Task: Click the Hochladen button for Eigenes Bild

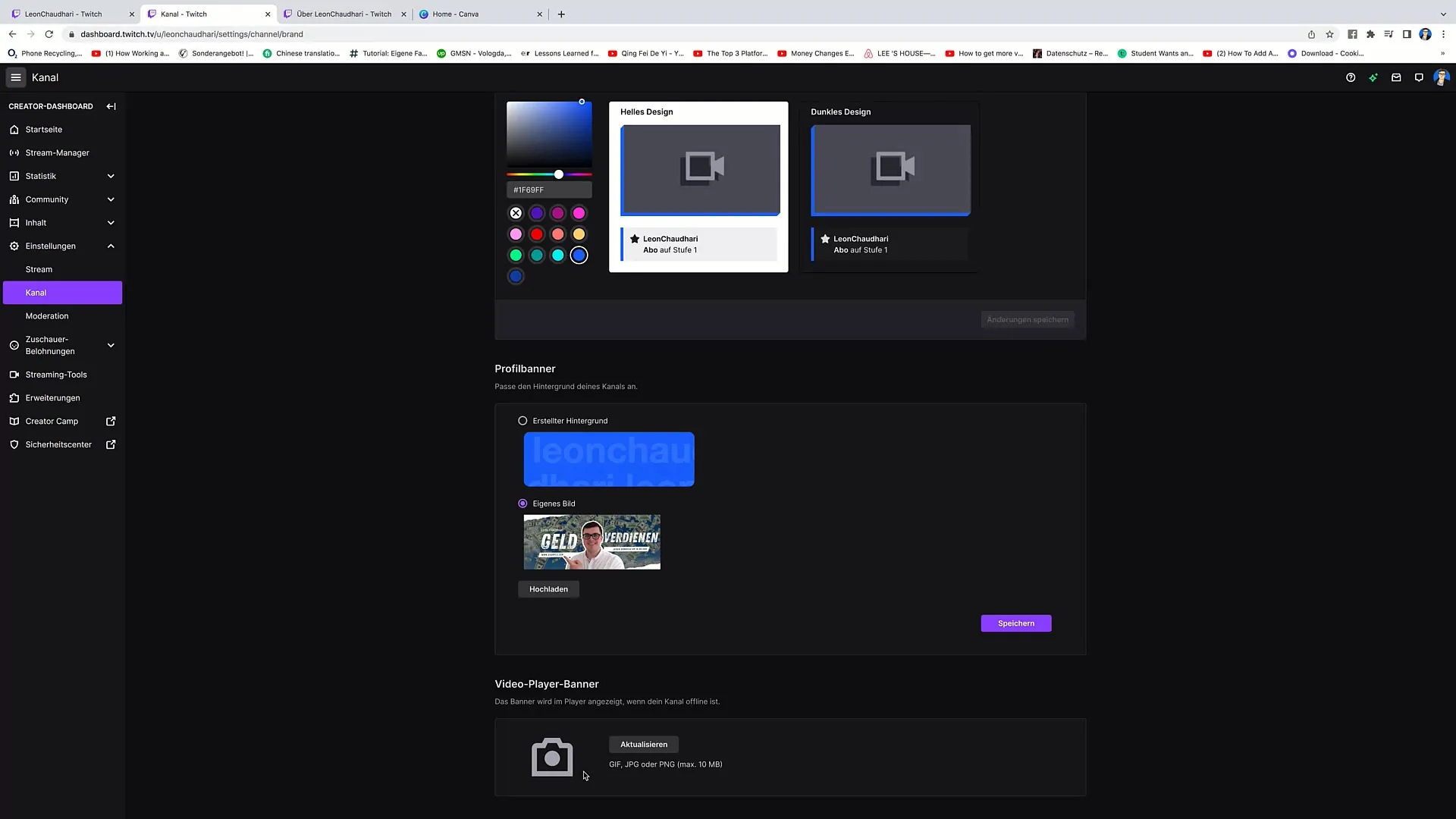Action: coord(549,589)
